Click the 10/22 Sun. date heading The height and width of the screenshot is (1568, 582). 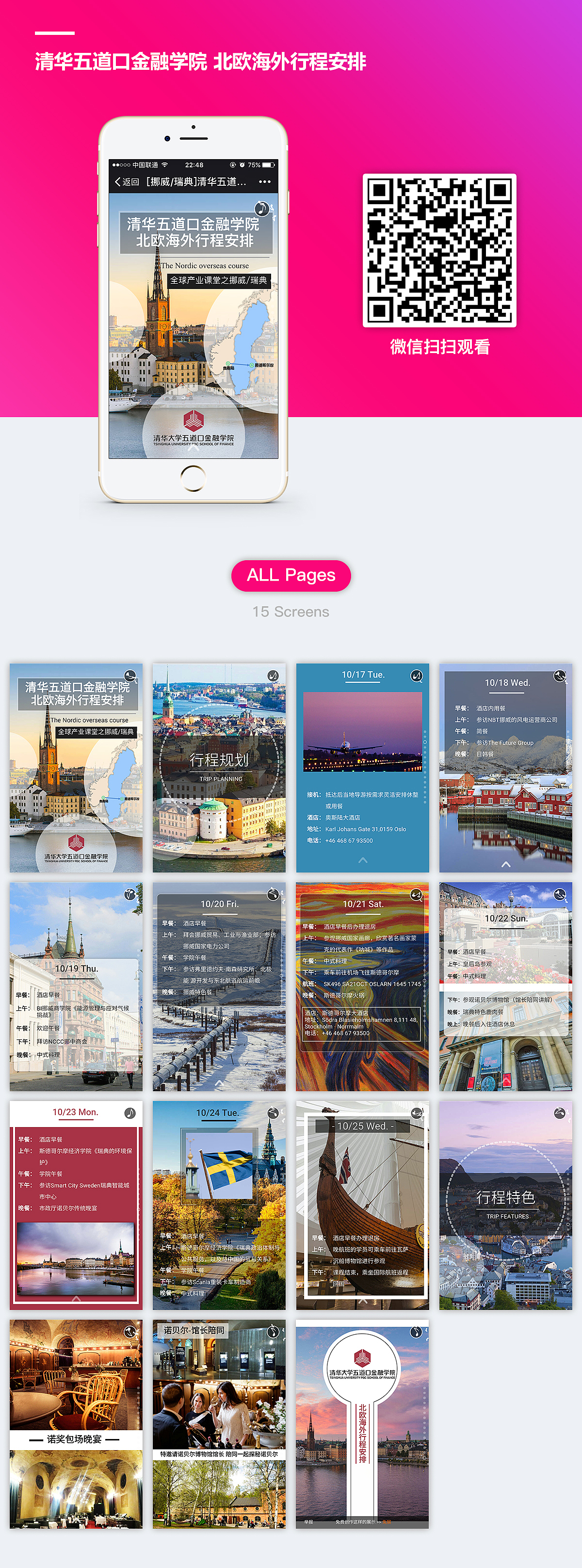pos(506,918)
